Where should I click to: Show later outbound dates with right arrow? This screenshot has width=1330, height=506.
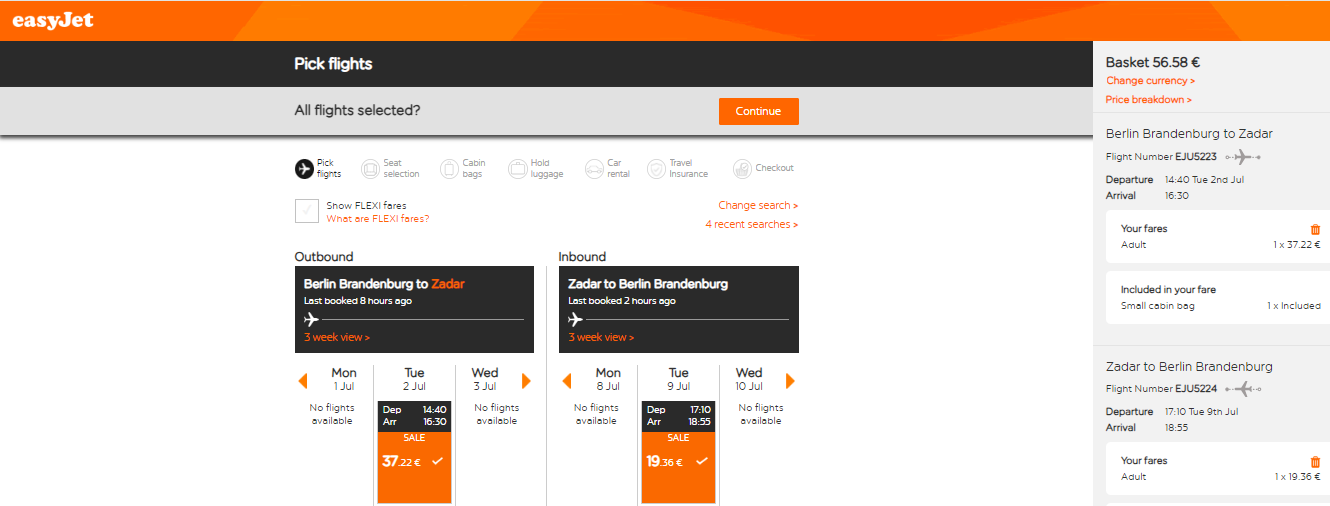tap(525, 381)
